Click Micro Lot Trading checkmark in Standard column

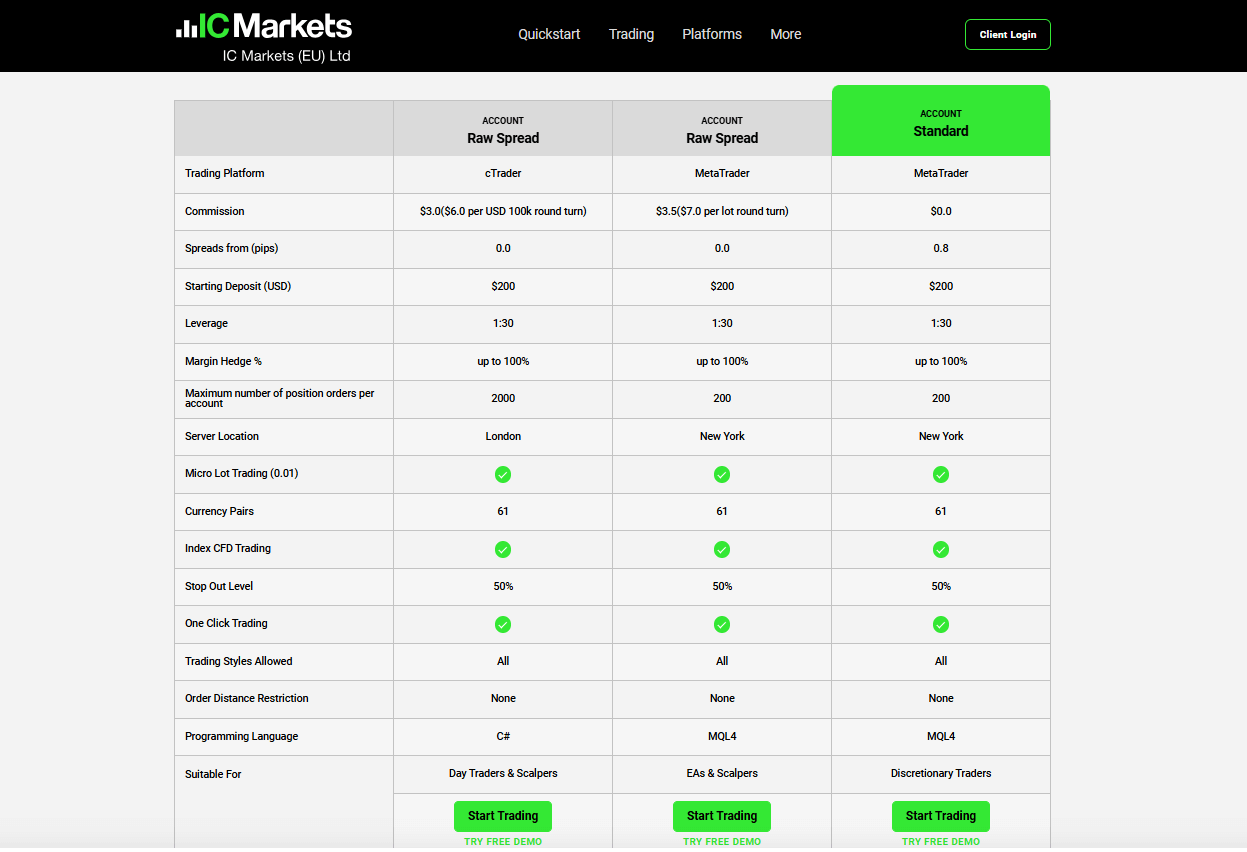pyautogui.click(x=941, y=474)
